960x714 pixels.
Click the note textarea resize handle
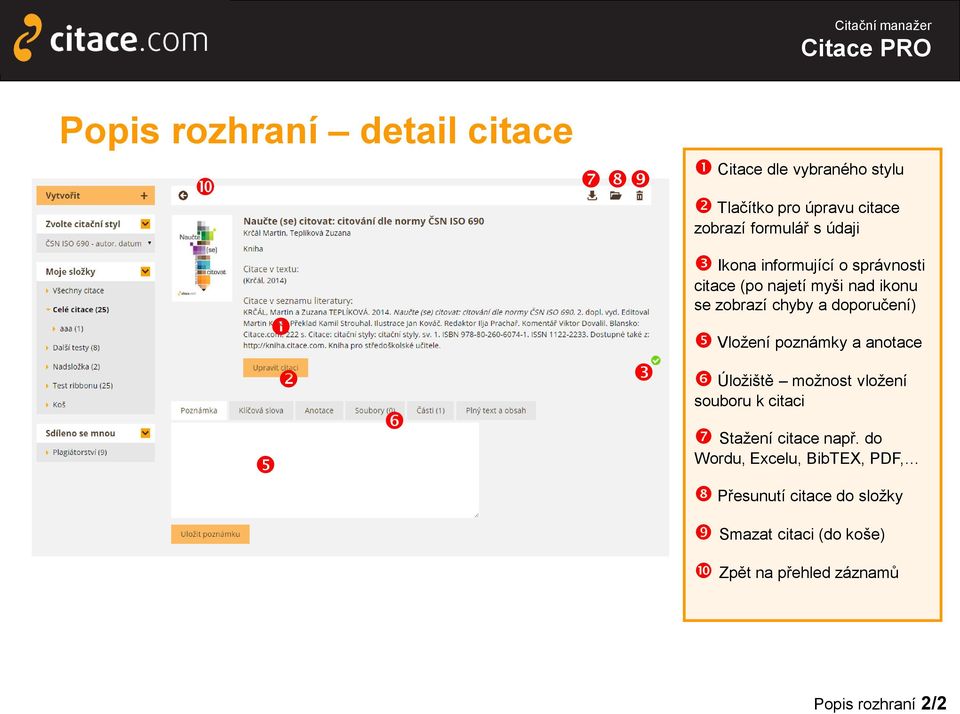tap(476, 515)
